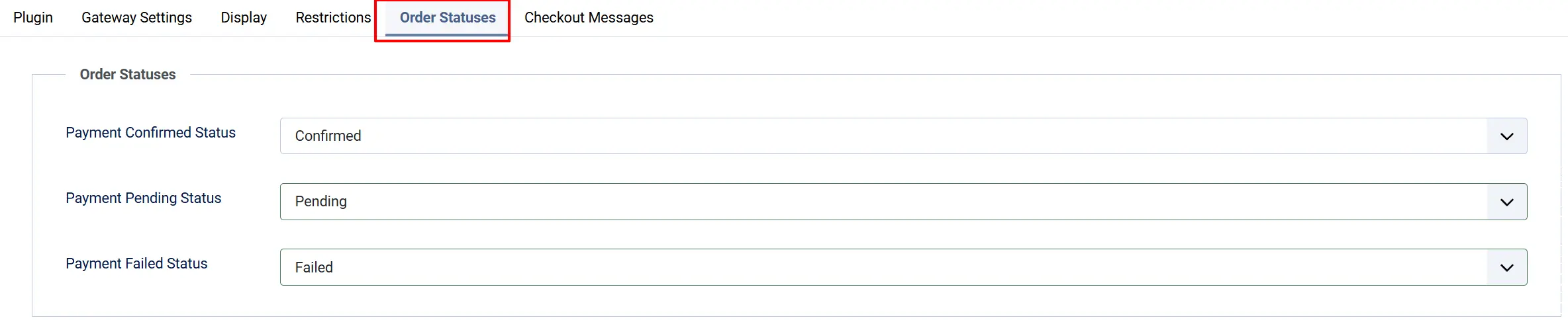
Task: Click the selected 'Pending' value text
Action: [x=320, y=202]
